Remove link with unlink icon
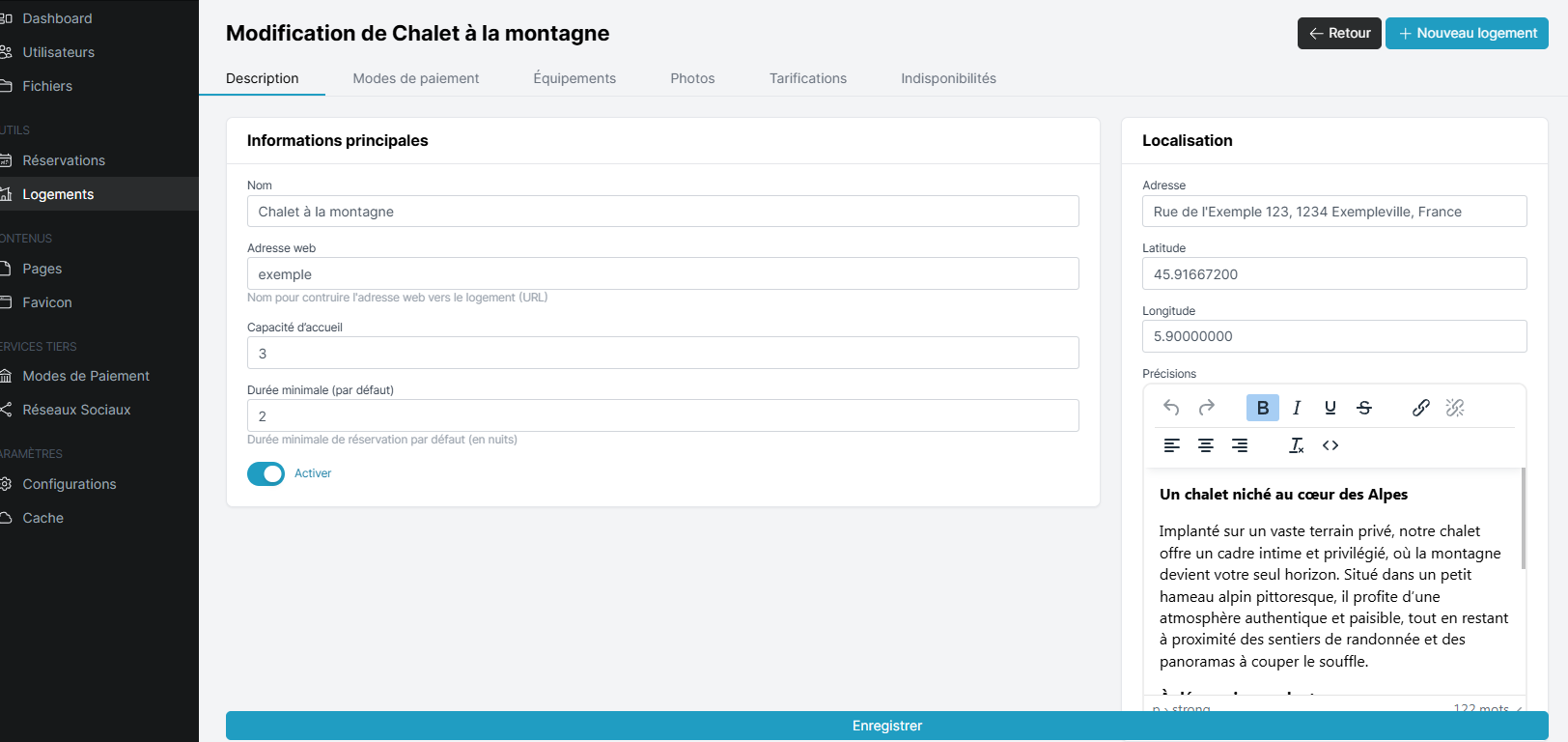This screenshot has height=742, width=1568. click(x=1455, y=408)
